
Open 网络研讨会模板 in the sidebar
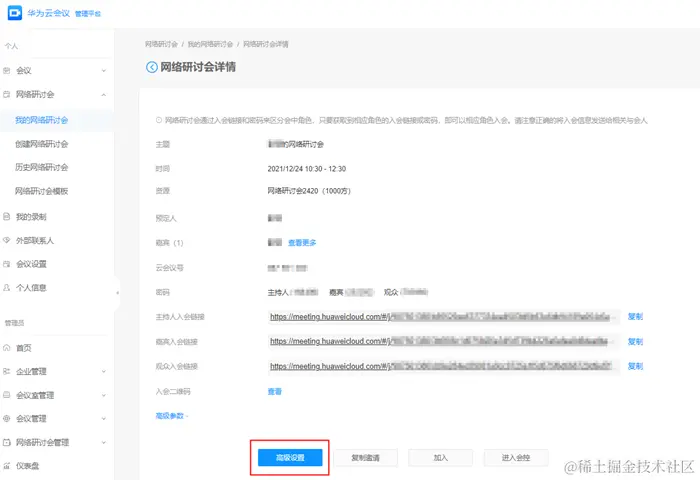tap(42, 191)
